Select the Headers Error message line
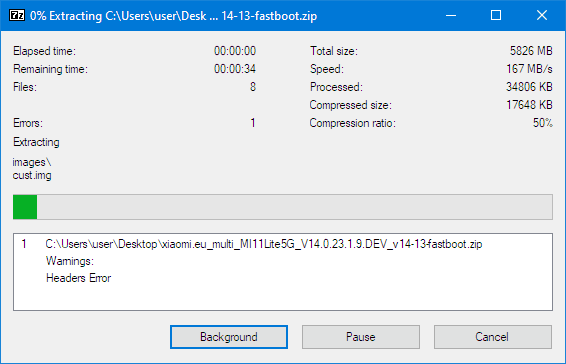The width and height of the screenshot is (566, 364). pyautogui.click(x=78, y=278)
